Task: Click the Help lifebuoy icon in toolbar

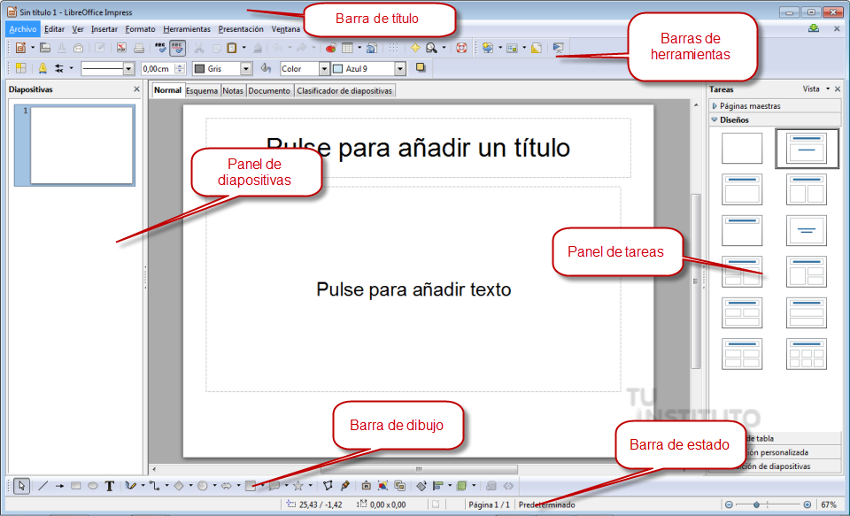Action: click(x=462, y=47)
